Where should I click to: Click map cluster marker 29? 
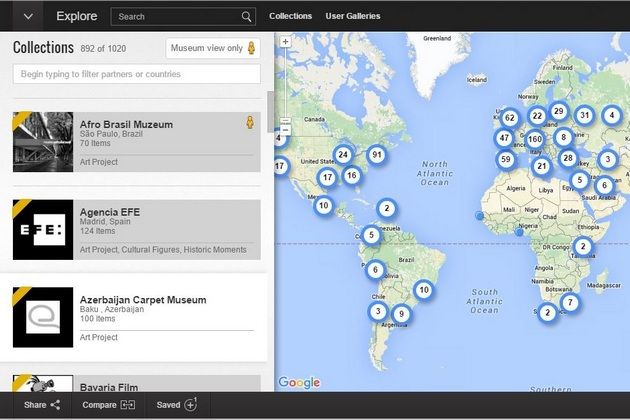[x=558, y=111]
